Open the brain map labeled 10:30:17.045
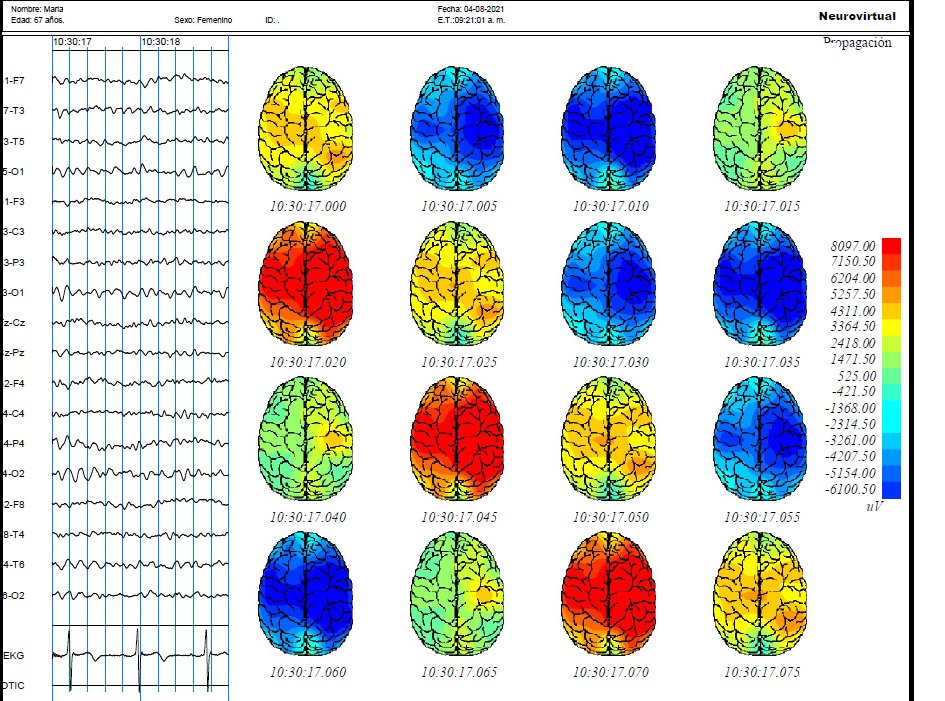 pos(457,439)
